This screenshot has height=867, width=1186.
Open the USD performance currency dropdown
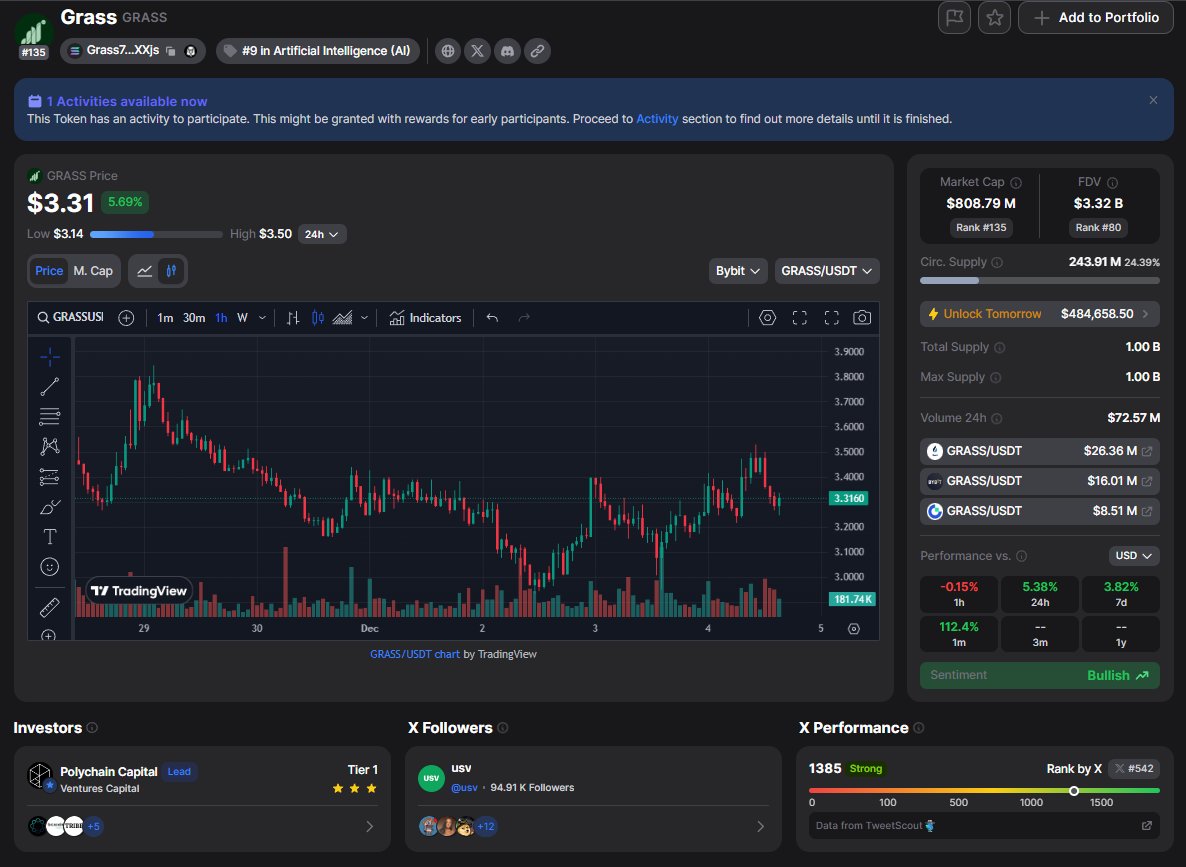(1134, 555)
